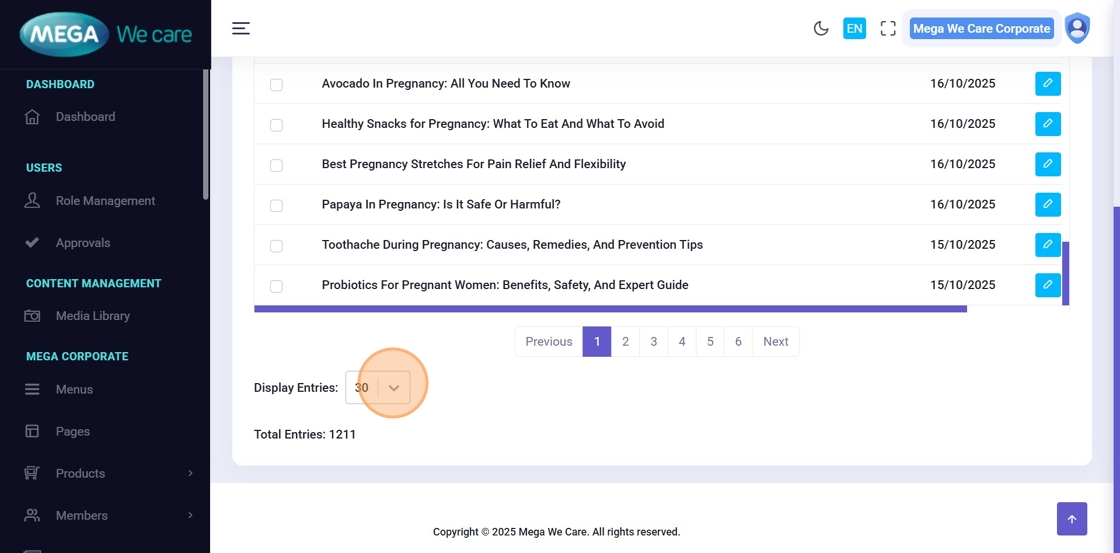Viewport: 1120px width, 553px height.
Task: Switch language using the EN button
Action: pos(854,29)
